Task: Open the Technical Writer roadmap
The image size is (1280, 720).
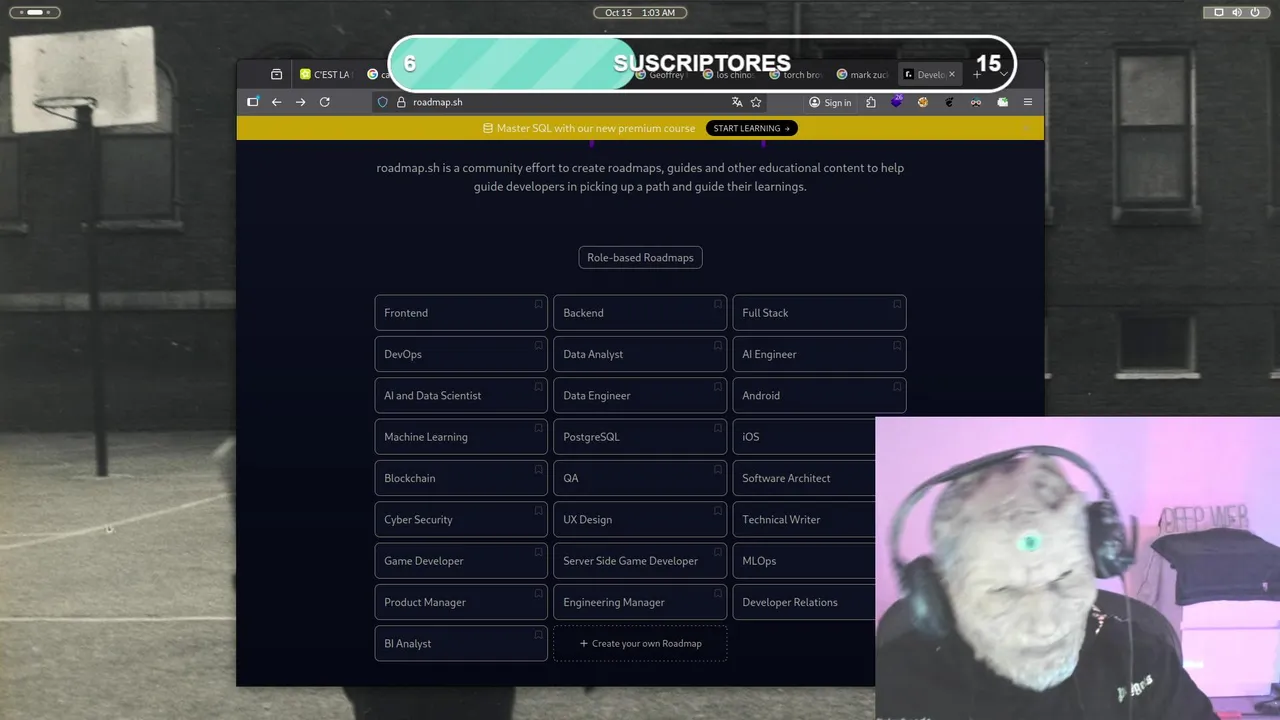Action: tap(804, 520)
